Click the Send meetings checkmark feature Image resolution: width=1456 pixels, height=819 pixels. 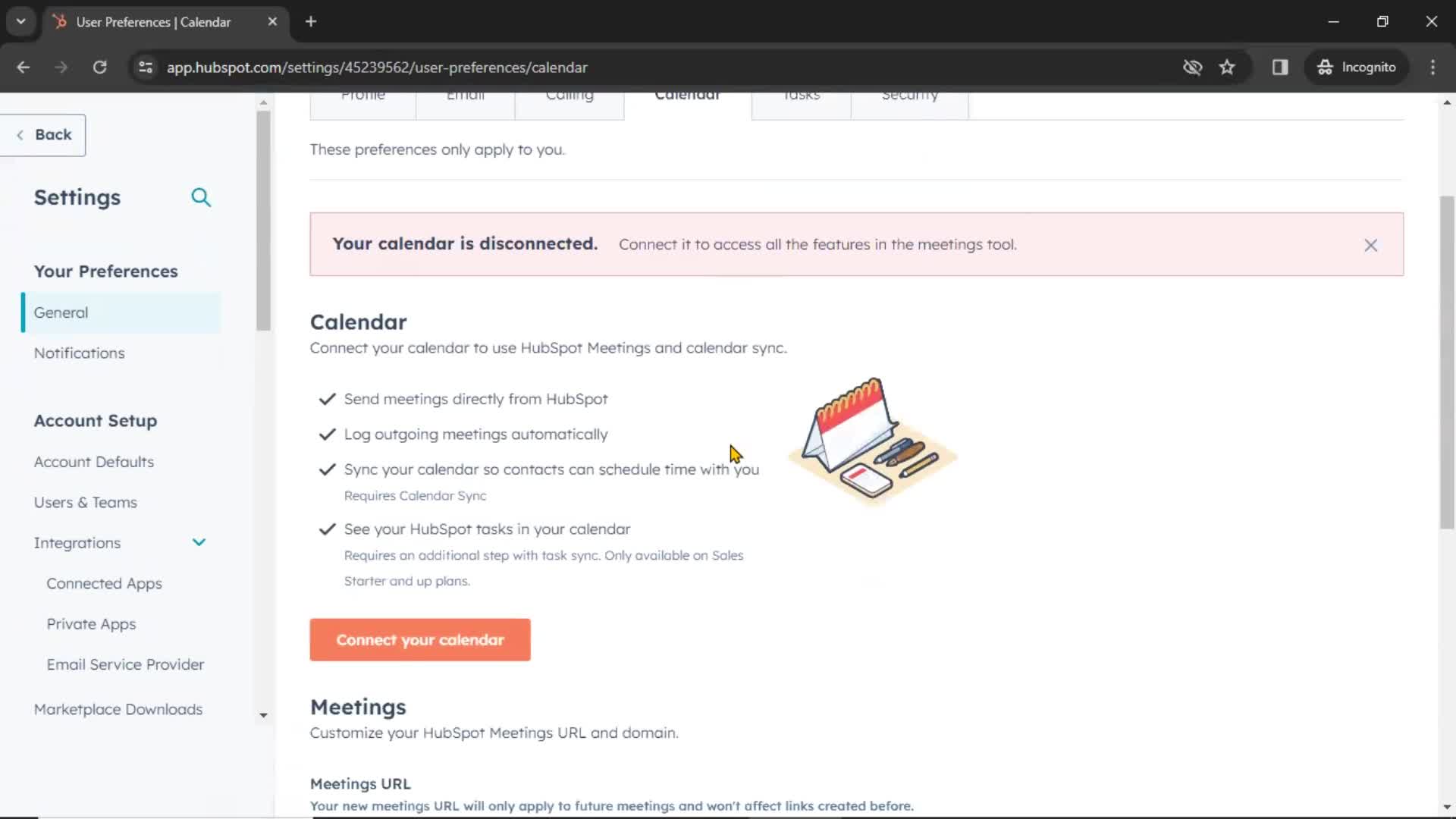(327, 398)
